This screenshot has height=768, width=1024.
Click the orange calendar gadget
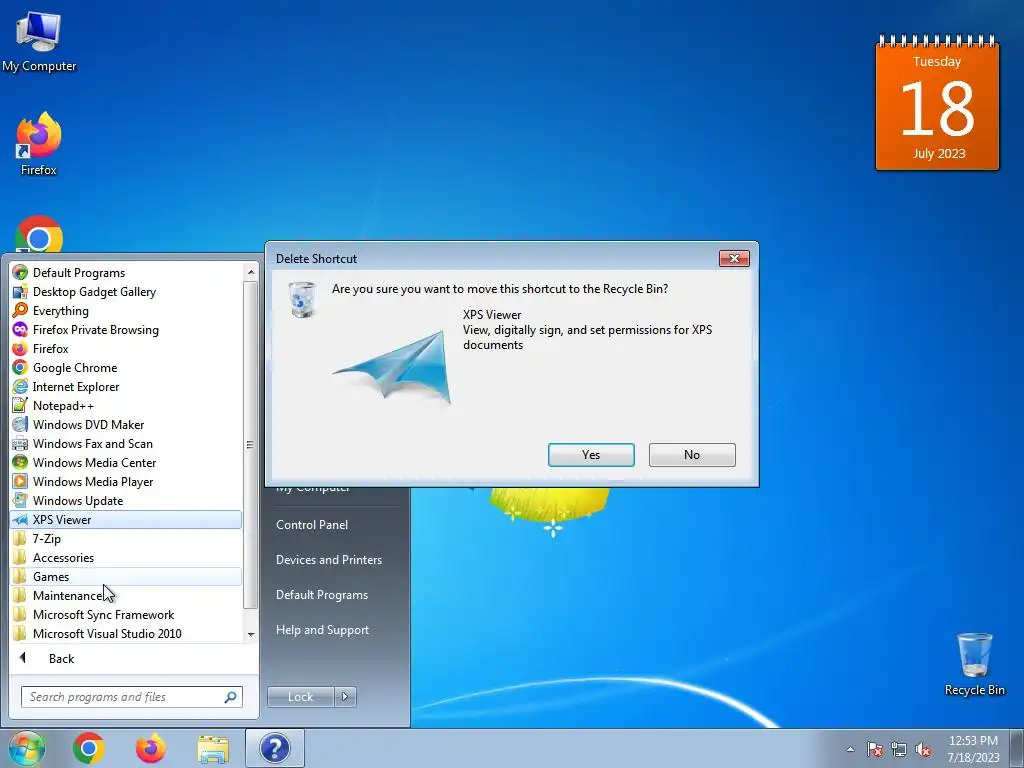[937, 103]
